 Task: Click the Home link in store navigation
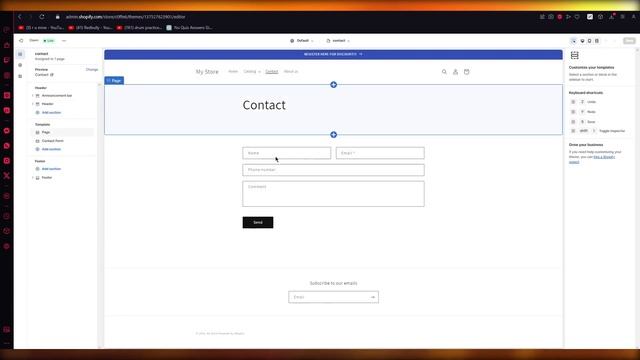tap(233, 71)
